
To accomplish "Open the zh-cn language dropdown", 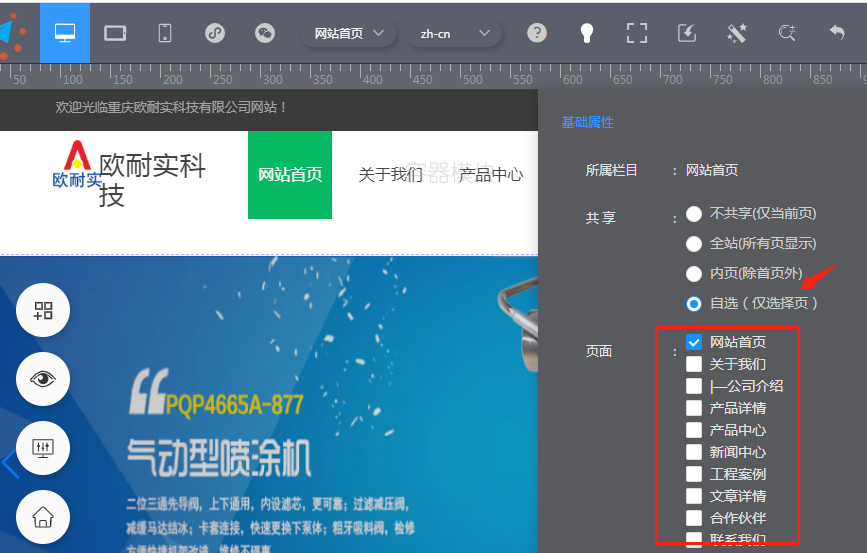I will [454, 34].
